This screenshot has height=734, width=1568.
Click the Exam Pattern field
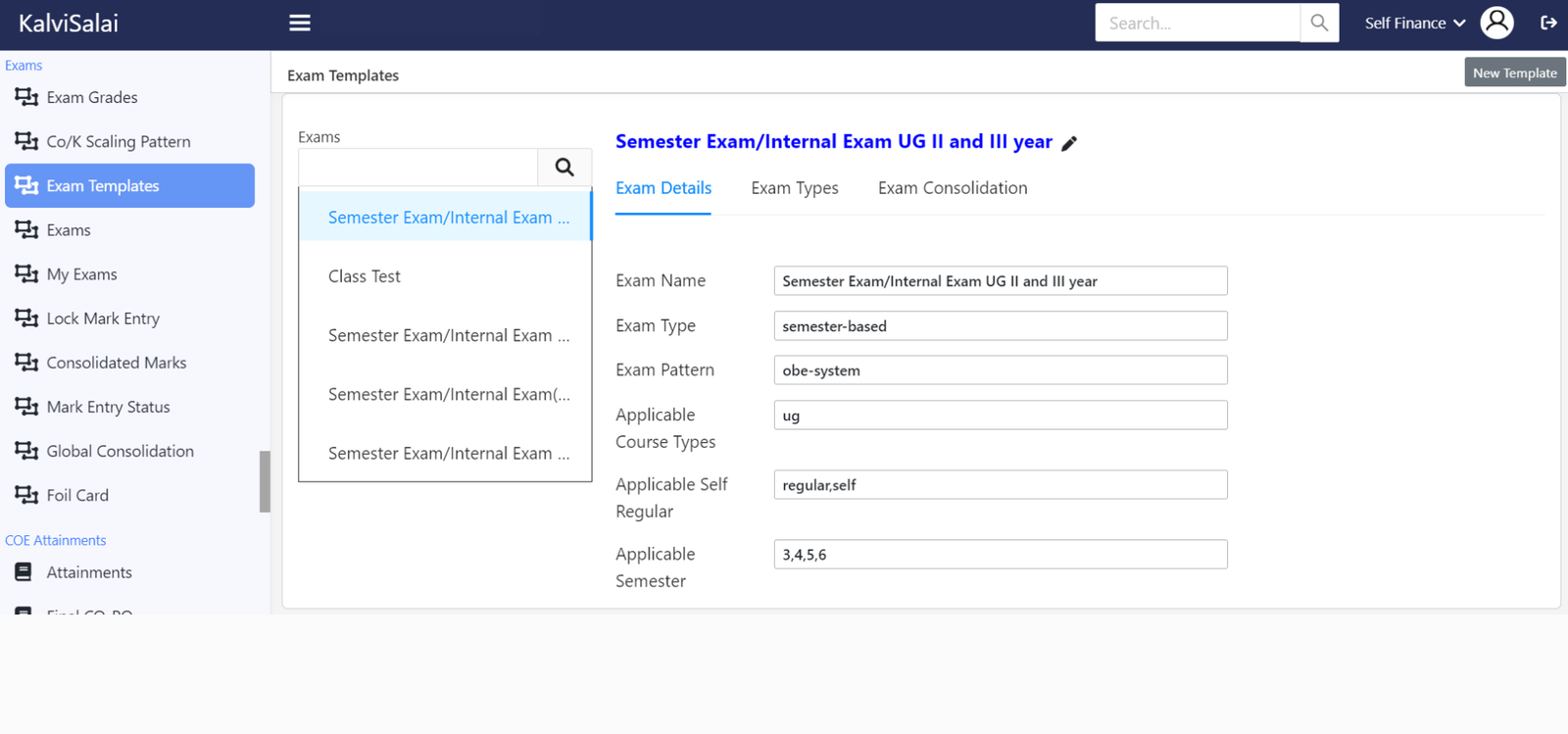point(1001,370)
